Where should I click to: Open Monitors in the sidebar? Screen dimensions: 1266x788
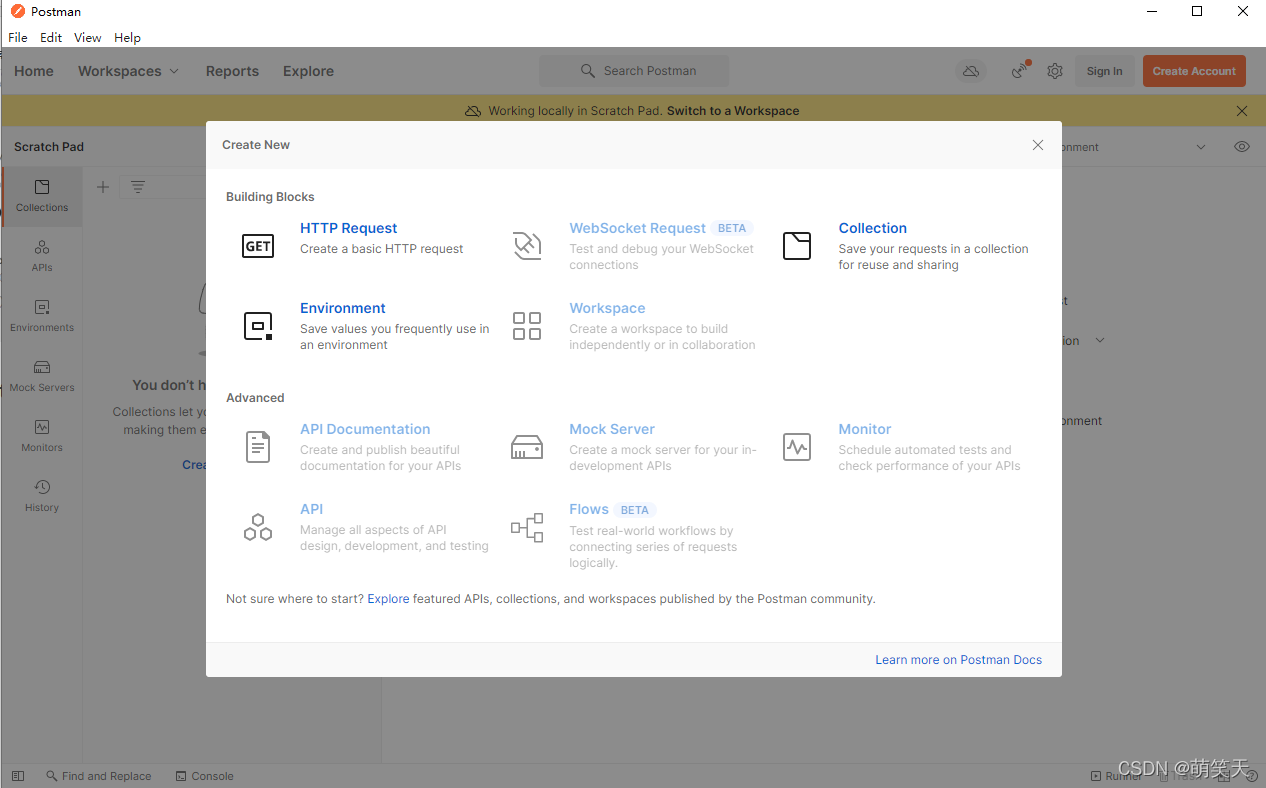click(42, 436)
